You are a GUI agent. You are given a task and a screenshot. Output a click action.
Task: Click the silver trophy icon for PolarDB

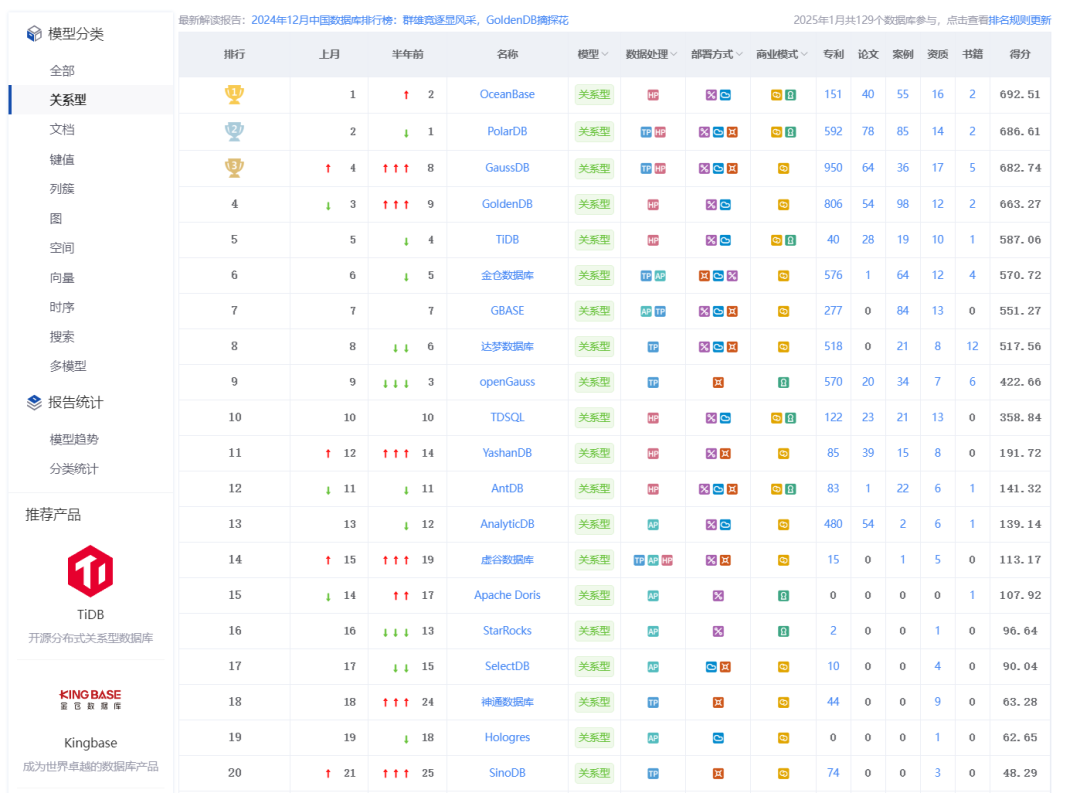pyautogui.click(x=234, y=131)
